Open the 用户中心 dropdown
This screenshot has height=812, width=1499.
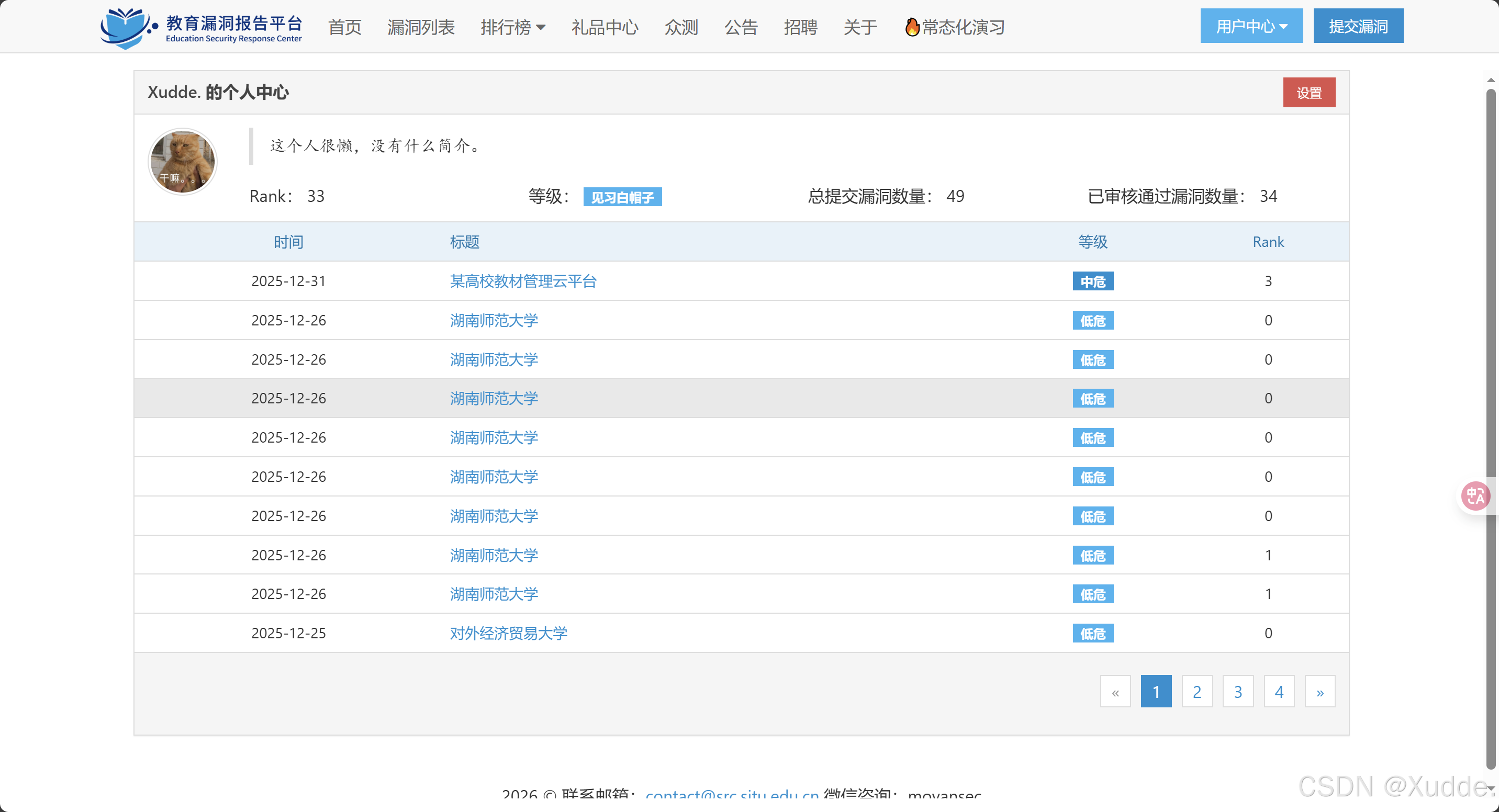[1250, 26]
